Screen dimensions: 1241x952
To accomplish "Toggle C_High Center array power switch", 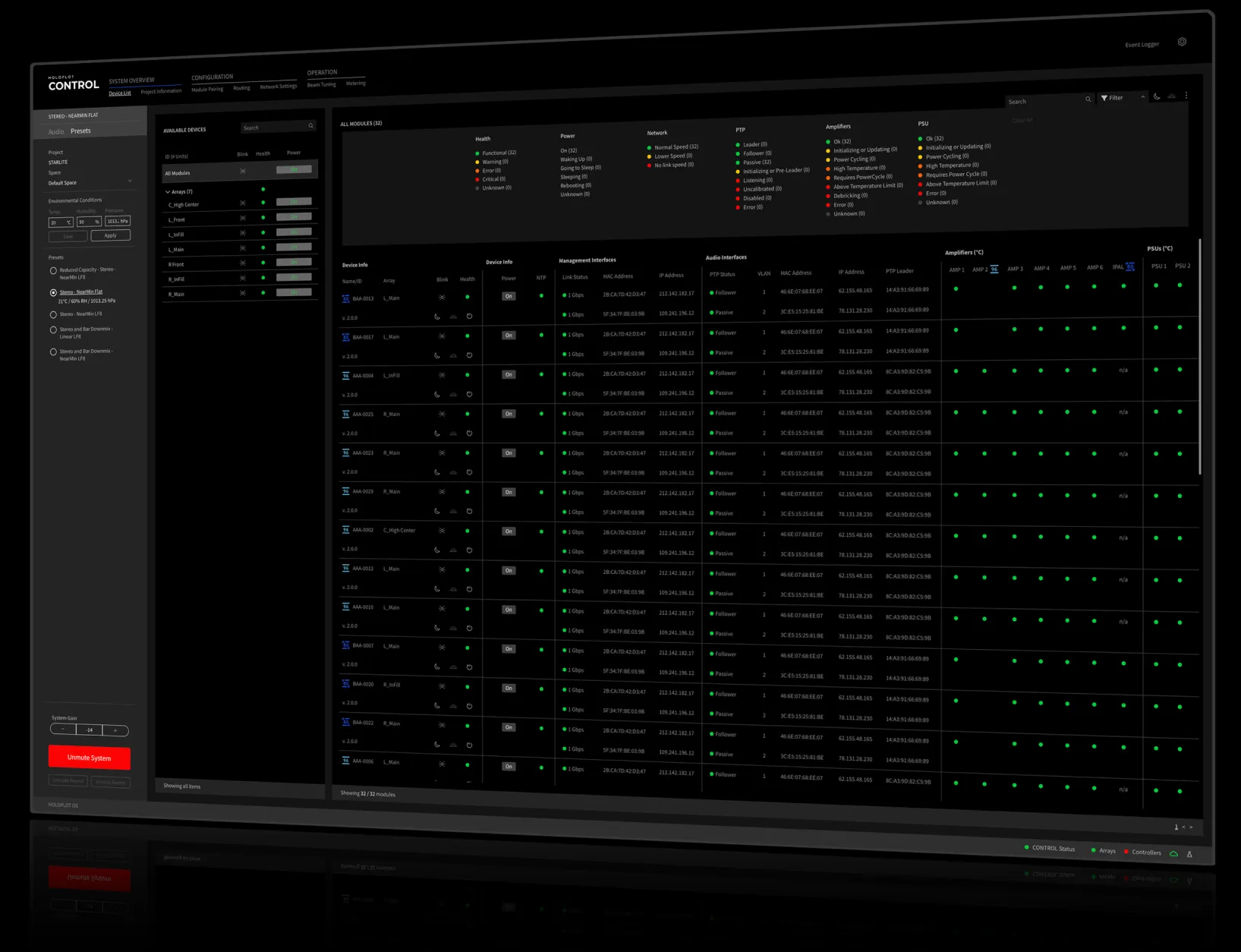I will point(294,202).
